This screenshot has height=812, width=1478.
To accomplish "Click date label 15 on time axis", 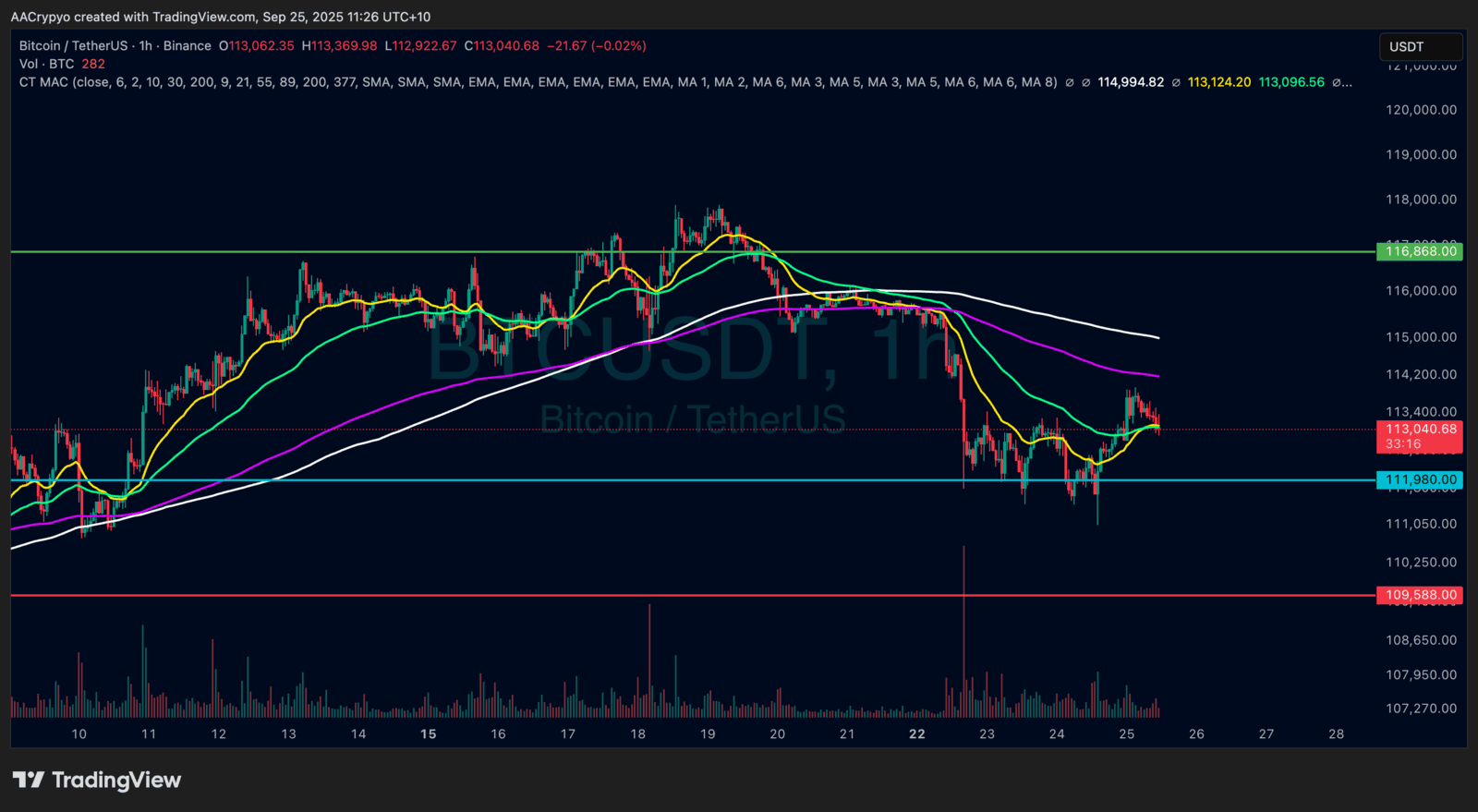I will coord(428,734).
